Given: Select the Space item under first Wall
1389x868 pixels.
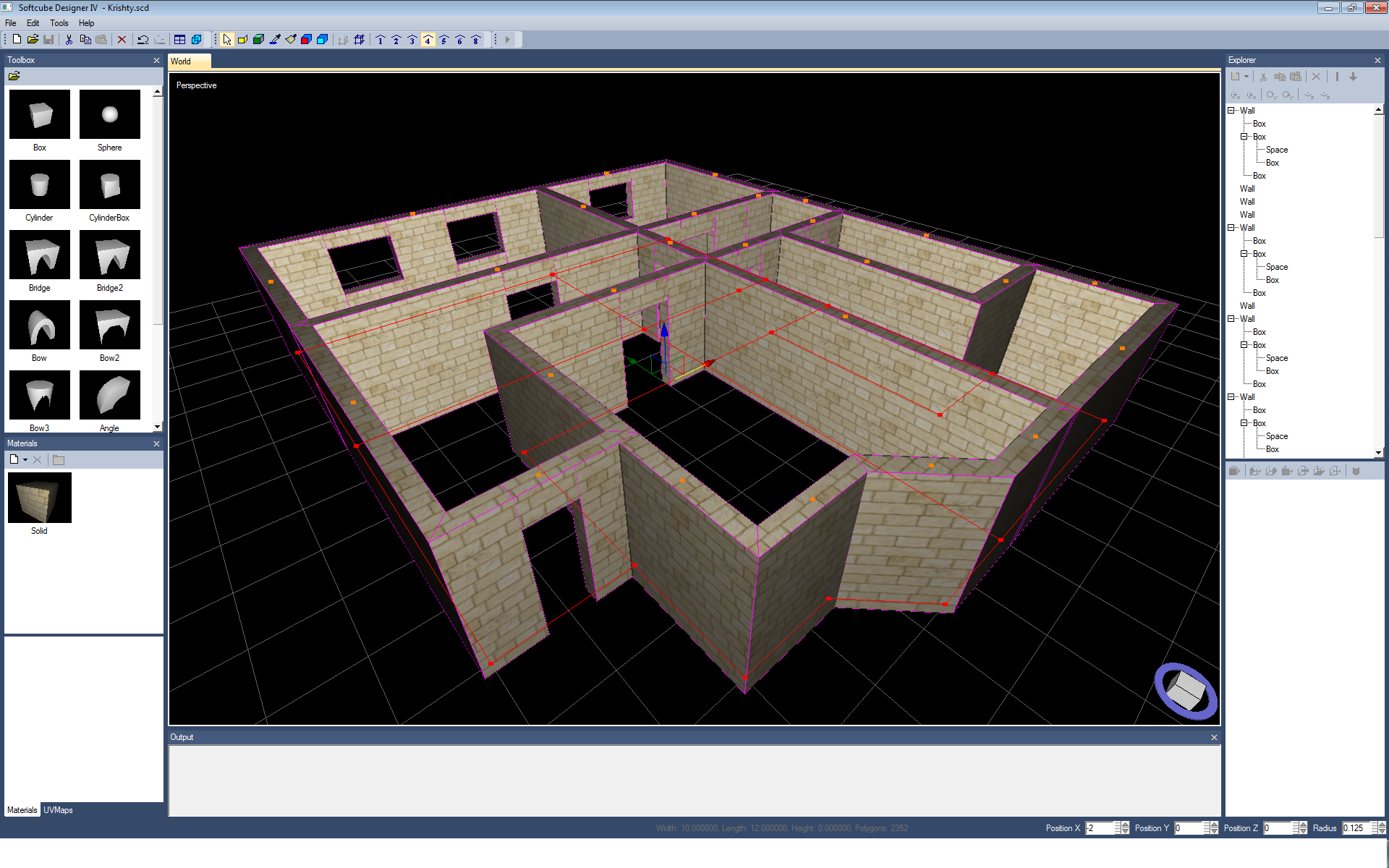Looking at the screenshot, I should coord(1276,150).
